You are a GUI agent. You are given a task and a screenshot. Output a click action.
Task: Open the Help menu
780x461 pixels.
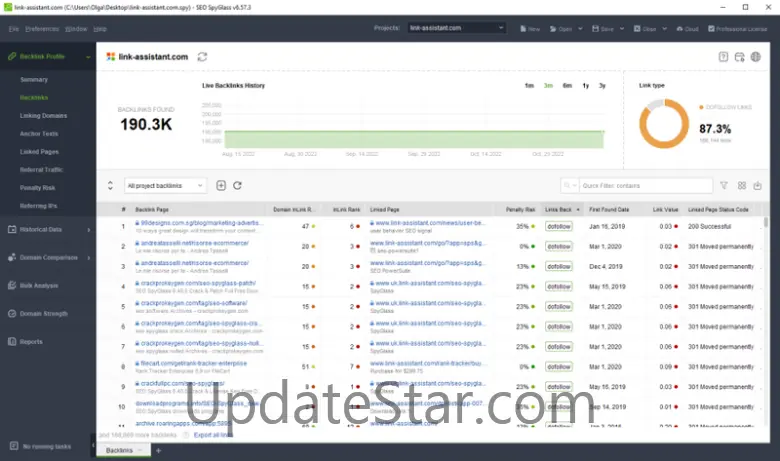coord(100,29)
